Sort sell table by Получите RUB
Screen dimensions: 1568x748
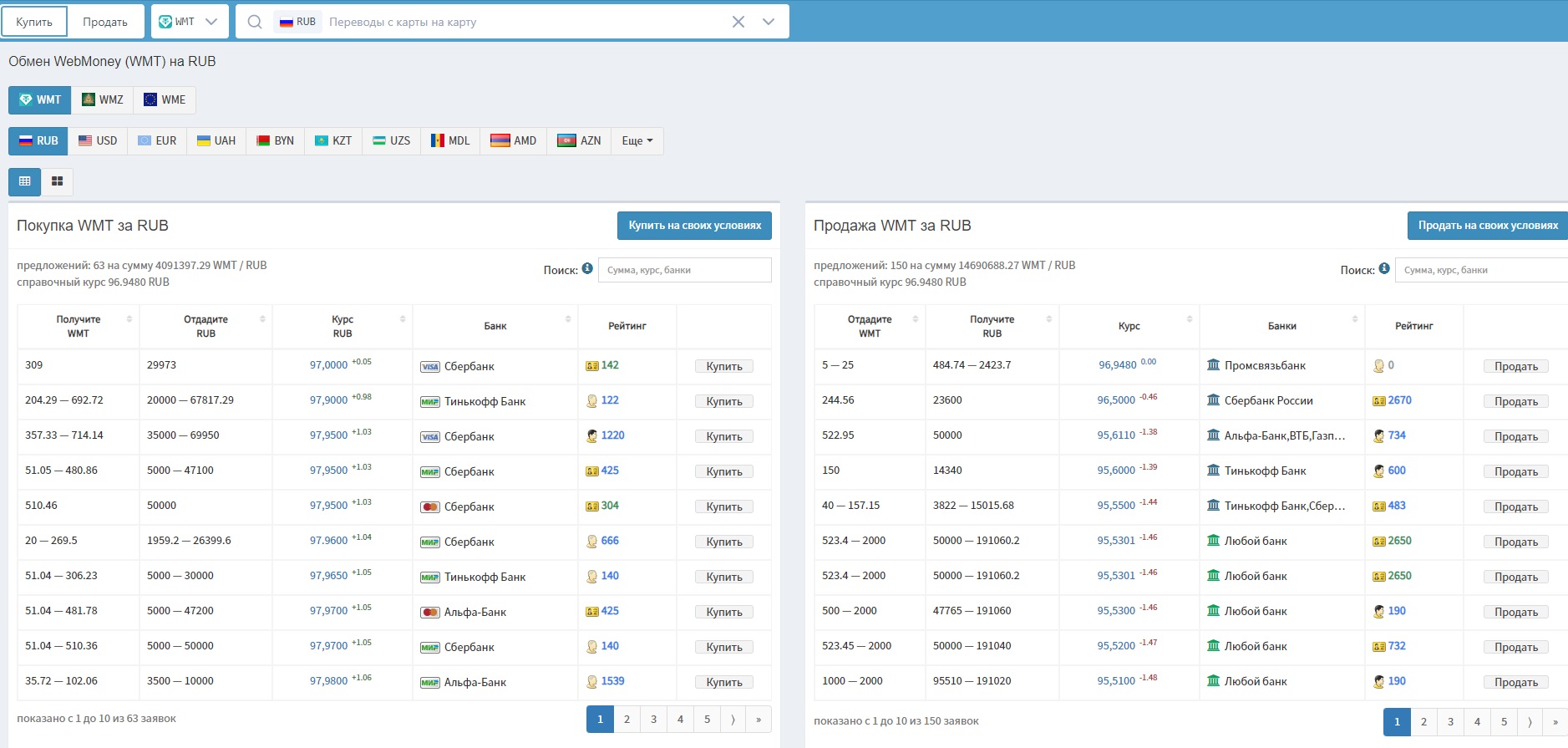(992, 326)
